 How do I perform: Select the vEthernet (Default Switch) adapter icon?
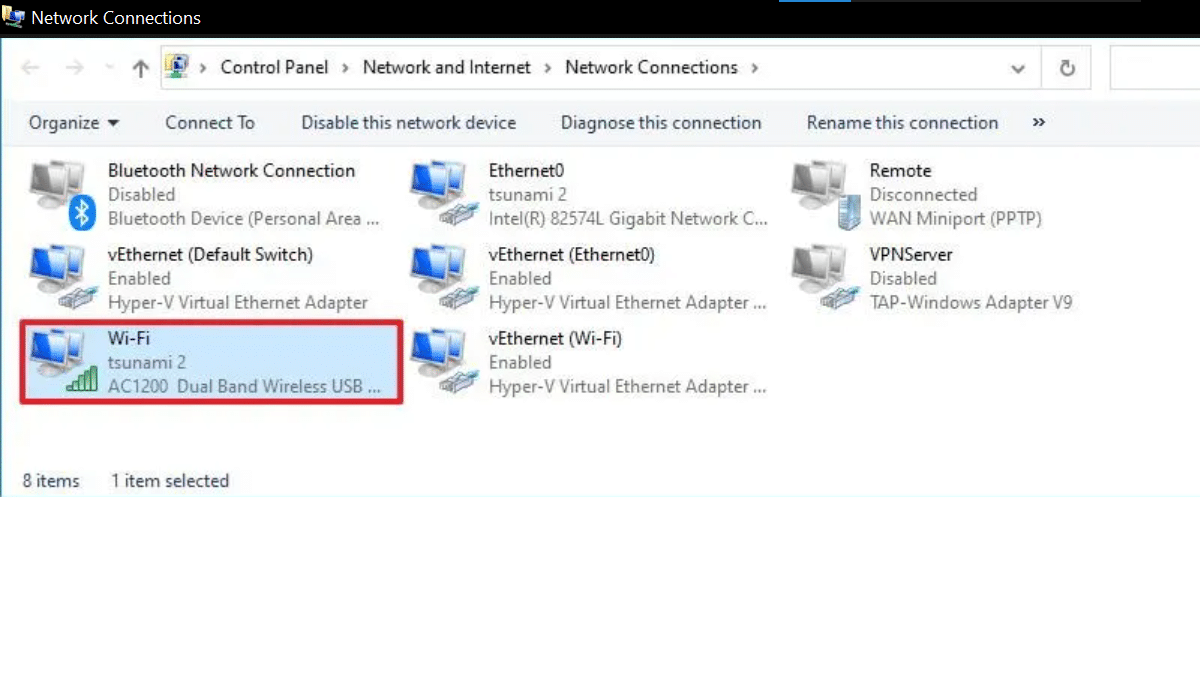click(62, 278)
